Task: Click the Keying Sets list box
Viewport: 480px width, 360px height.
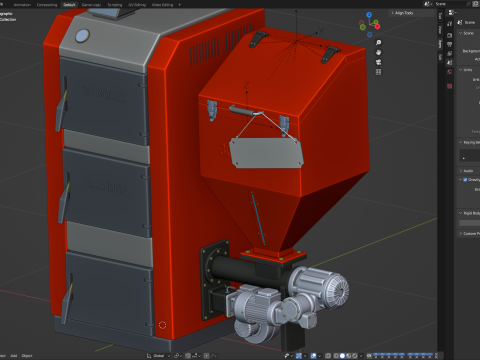Action: (470, 155)
